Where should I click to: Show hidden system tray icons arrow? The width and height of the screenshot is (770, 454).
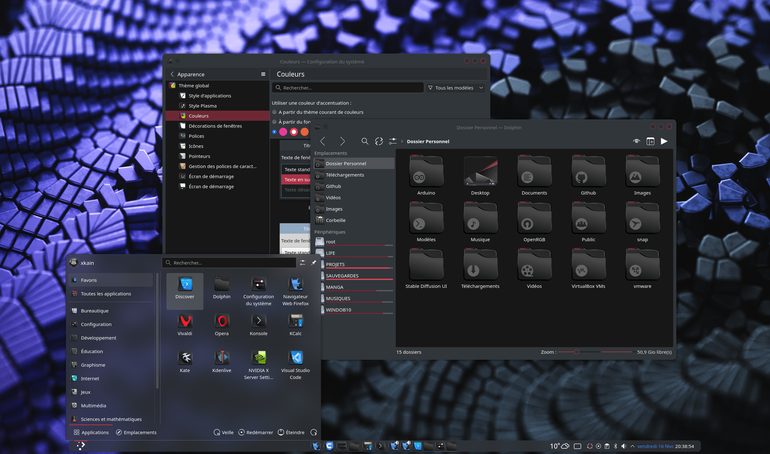click(x=632, y=446)
